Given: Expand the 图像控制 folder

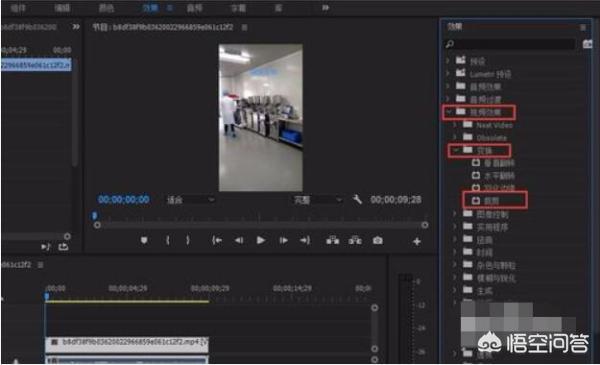Looking at the screenshot, I should [x=455, y=214].
